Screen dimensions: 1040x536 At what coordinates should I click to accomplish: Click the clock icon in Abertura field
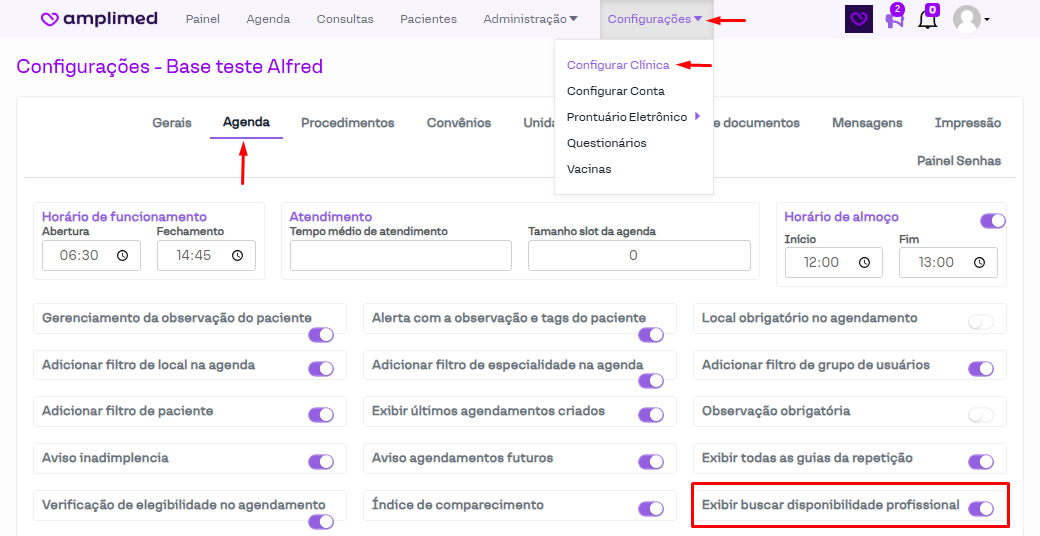click(122, 256)
